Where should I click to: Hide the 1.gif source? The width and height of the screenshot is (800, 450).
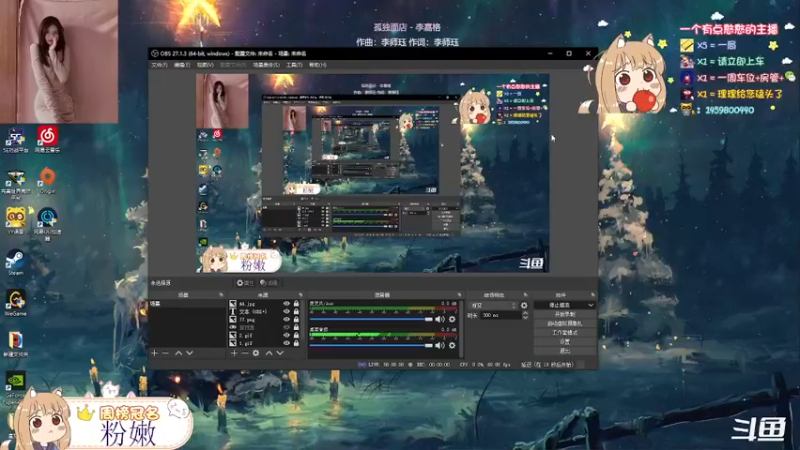(x=286, y=343)
